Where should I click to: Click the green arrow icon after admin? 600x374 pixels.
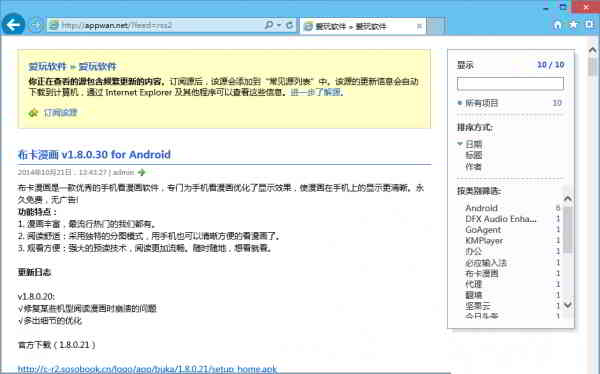tap(142, 172)
